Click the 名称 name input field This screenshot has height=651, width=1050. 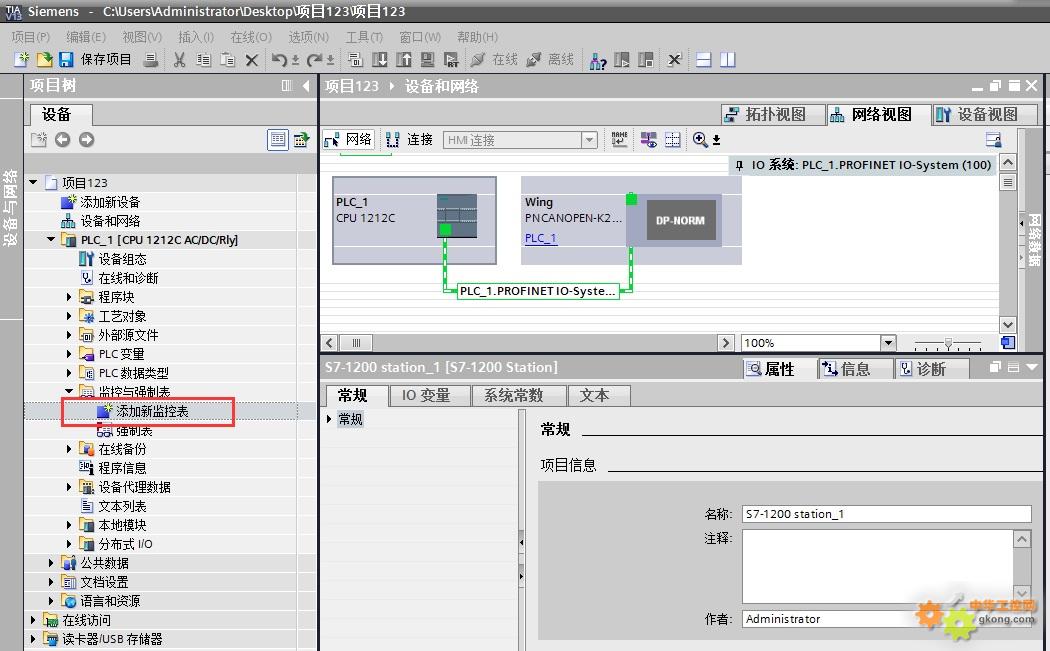coord(887,514)
